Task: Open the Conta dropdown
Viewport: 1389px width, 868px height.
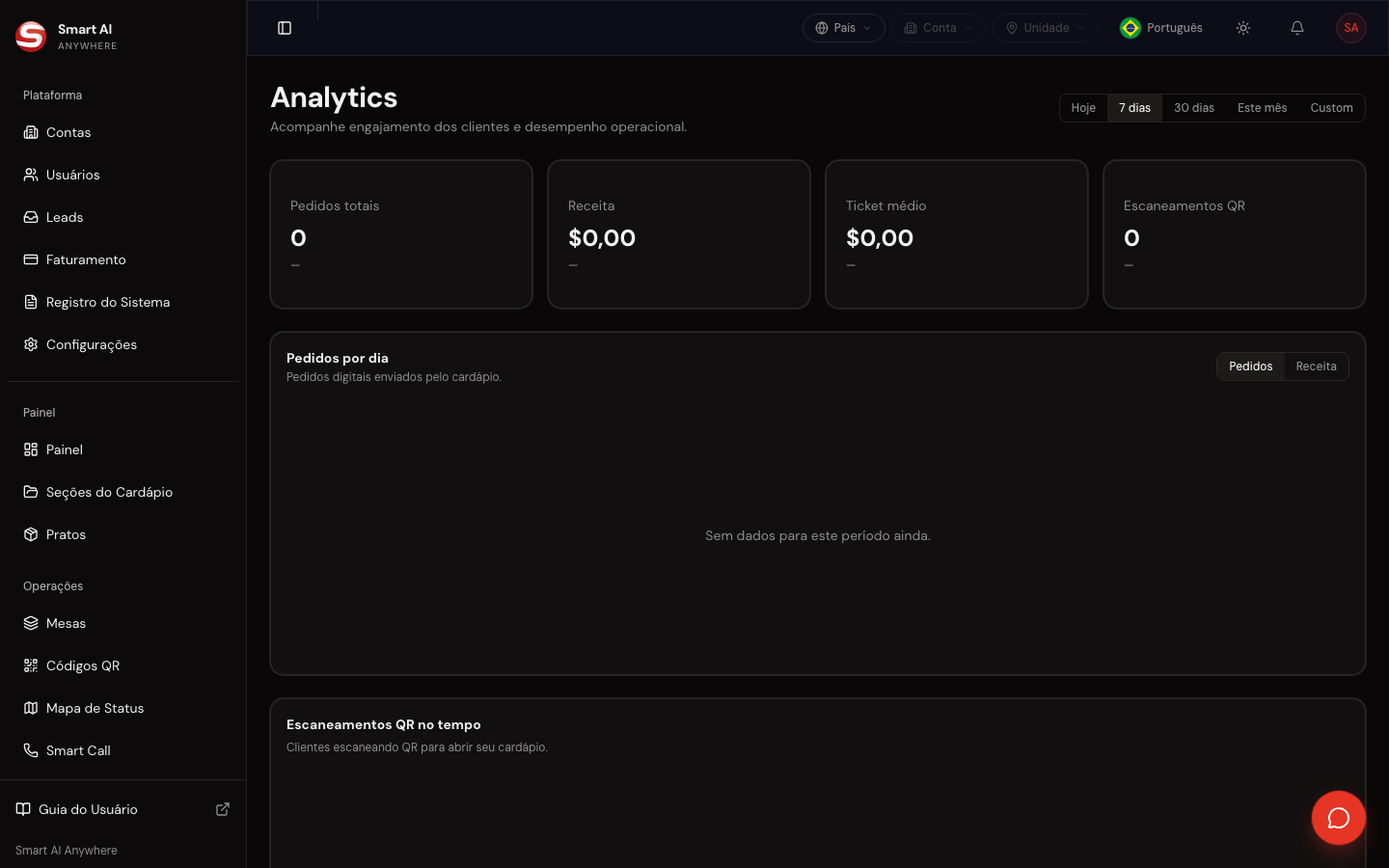Action: pos(939,28)
